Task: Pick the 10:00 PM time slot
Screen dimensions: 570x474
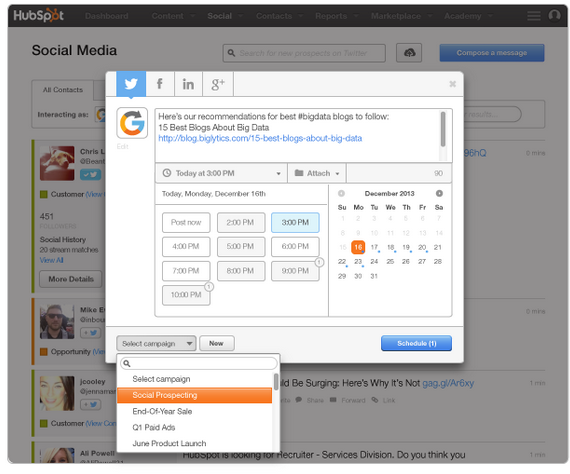Action: [x=186, y=295]
